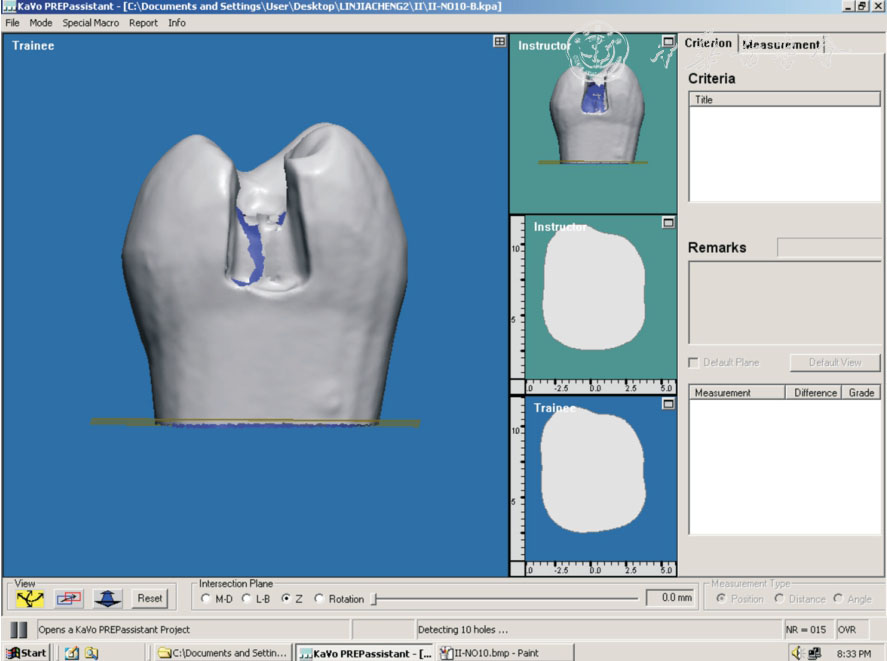Open the Report menu
This screenshot has width=887, height=661.
143,22
